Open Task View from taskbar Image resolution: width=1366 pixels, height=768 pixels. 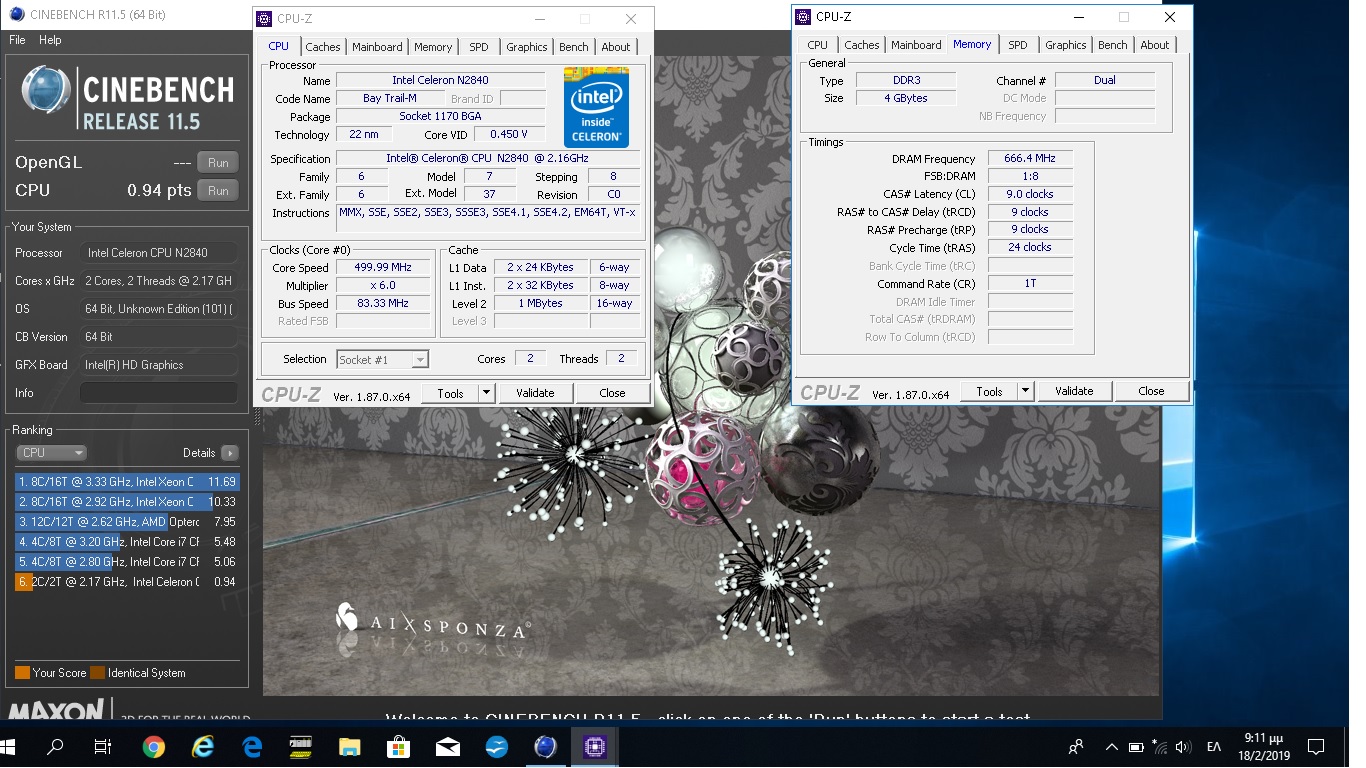(x=103, y=746)
